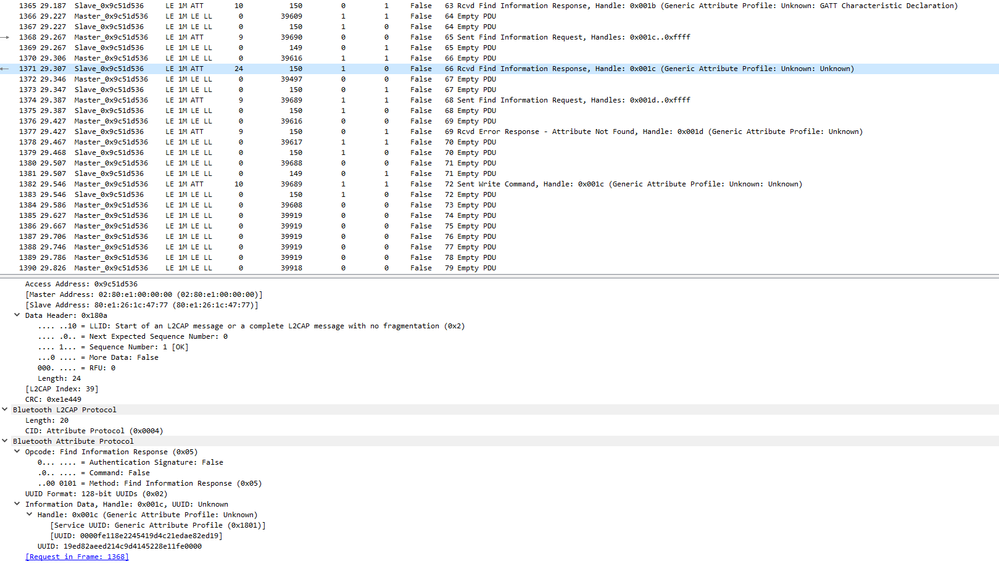Image resolution: width=999 pixels, height=566 pixels.
Task: Select Service UUID: Generic Attribute Profile field
Action: click(158, 525)
